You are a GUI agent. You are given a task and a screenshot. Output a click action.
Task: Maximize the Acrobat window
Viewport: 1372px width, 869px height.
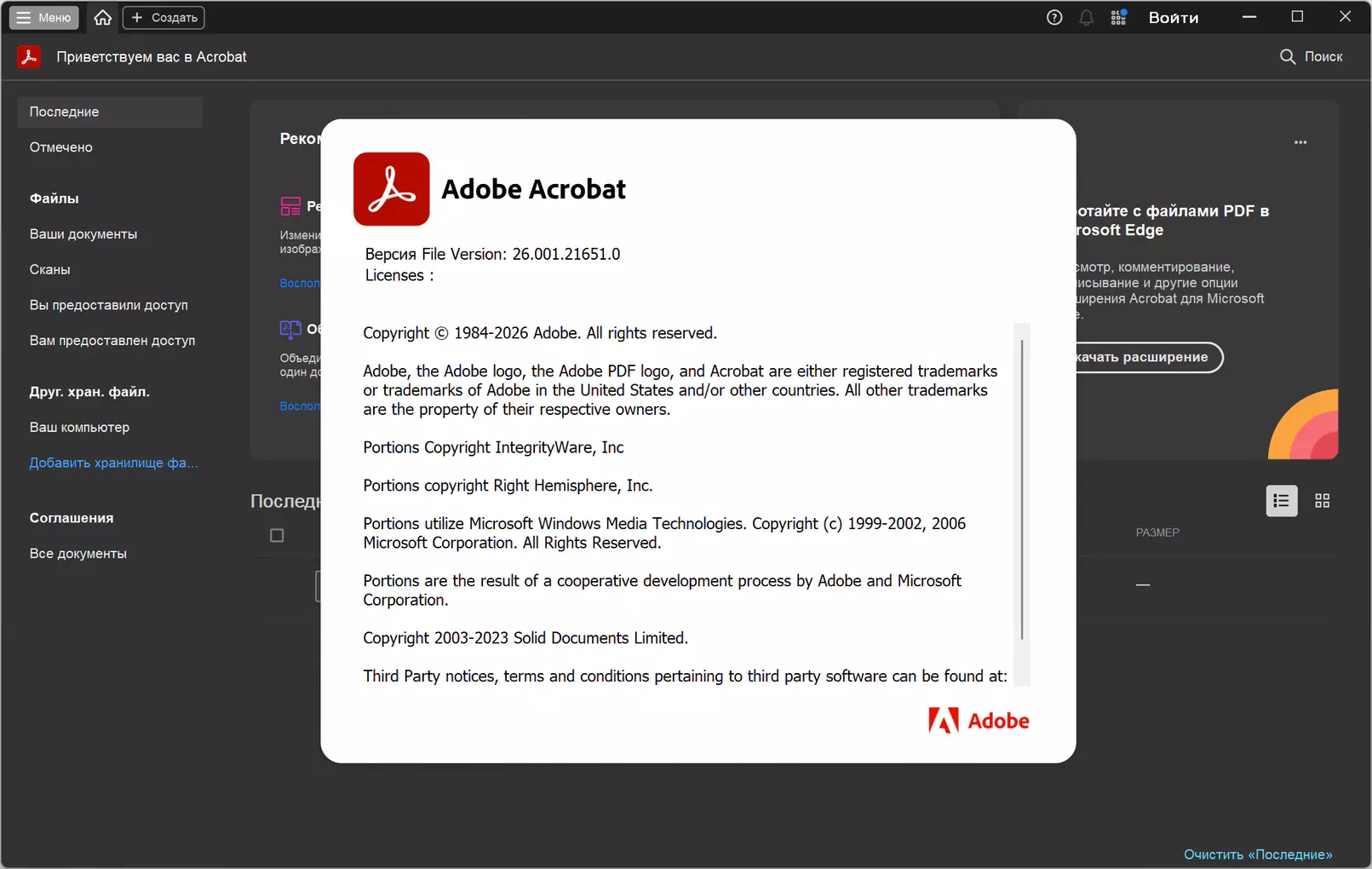(x=1297, y=17)
